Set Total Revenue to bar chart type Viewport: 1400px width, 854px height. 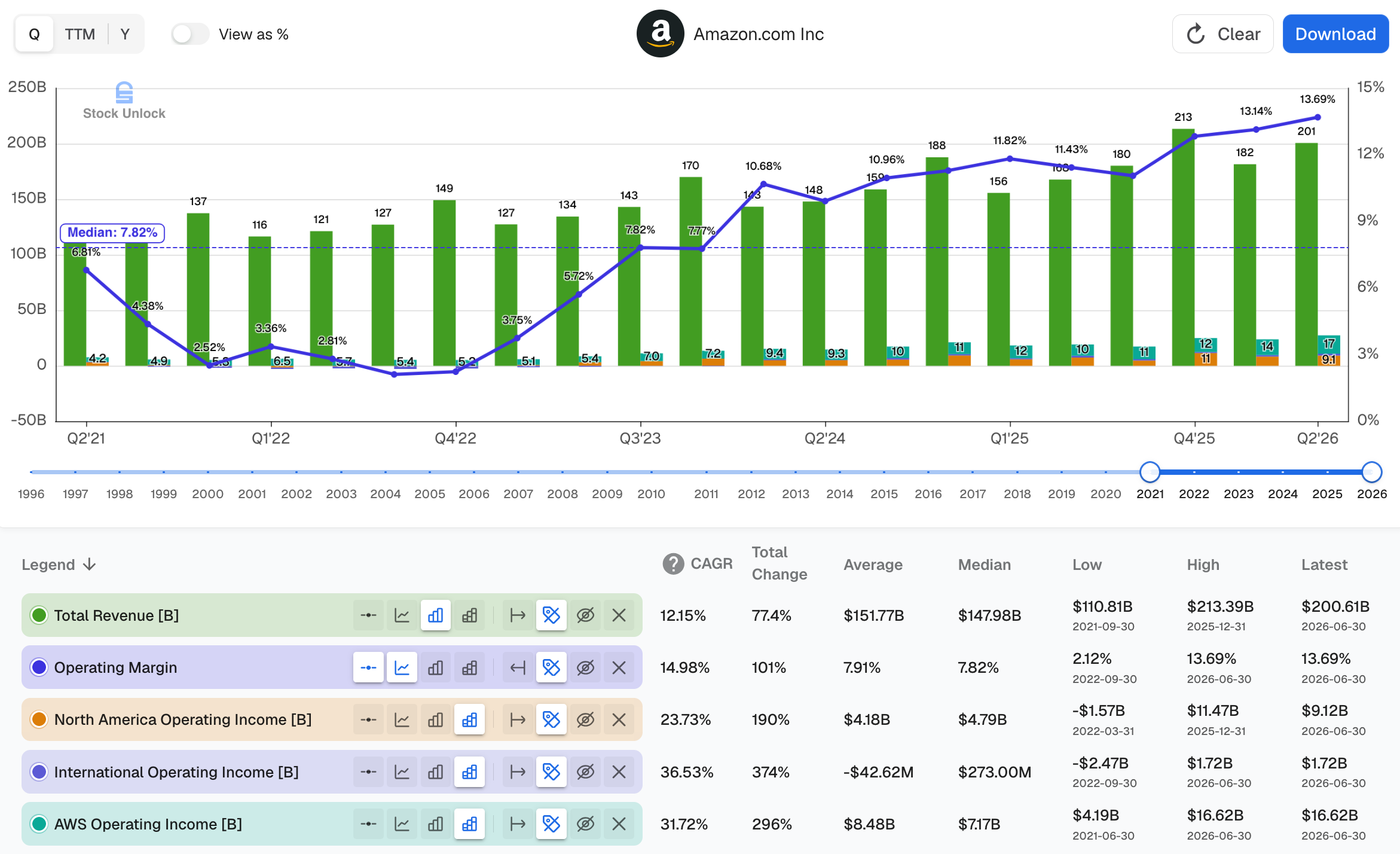[x=436, y=615]
